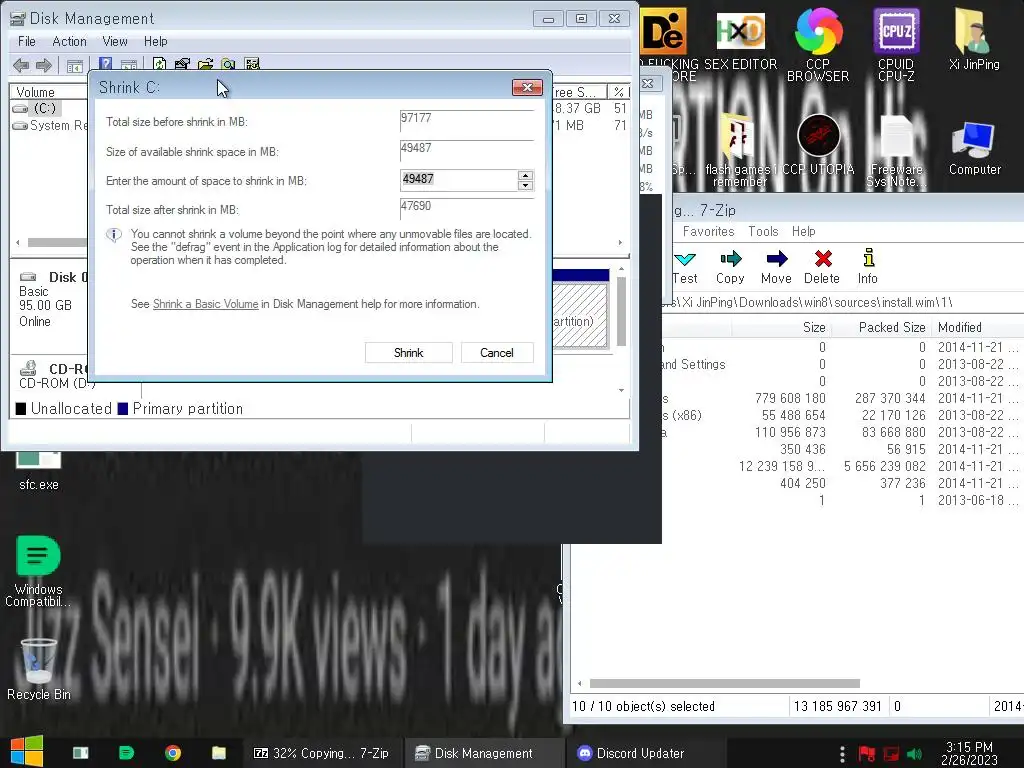The image size is (1024, 768).
Task: Click the taskbar clock showing 3:15 PM
Action: point(969,753)
